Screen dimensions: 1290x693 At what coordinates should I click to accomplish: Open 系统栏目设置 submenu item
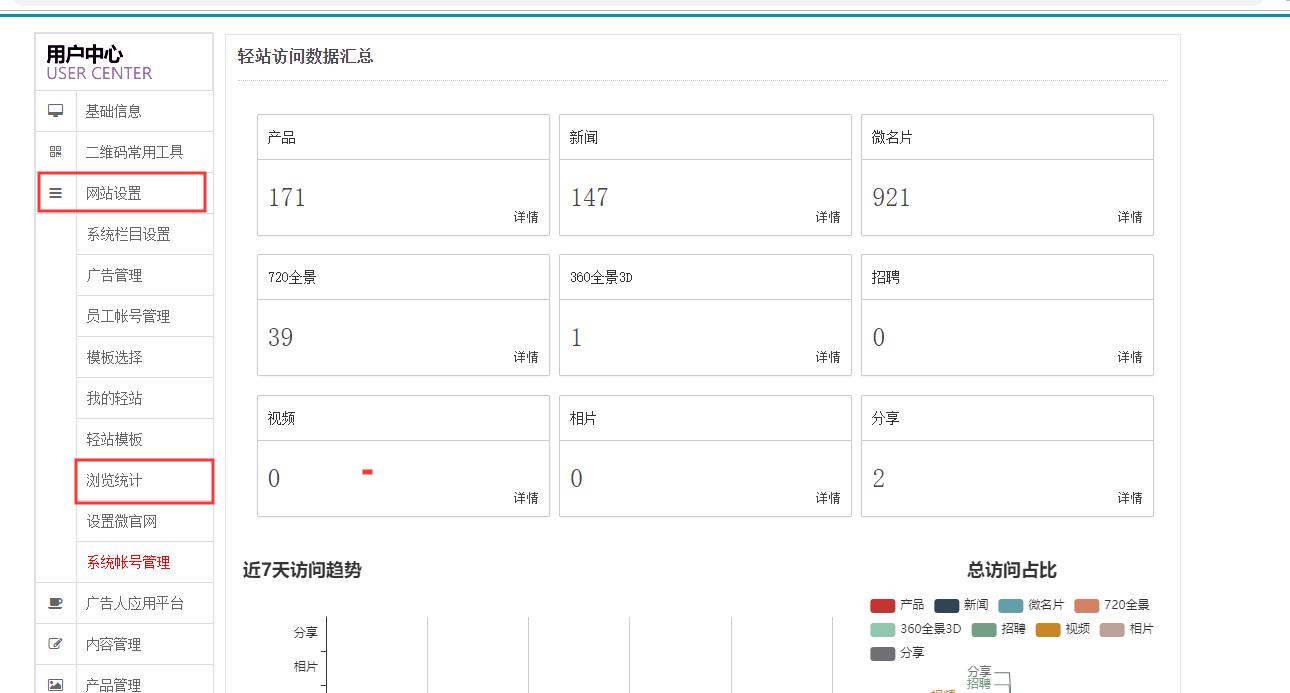pos(129,234)
